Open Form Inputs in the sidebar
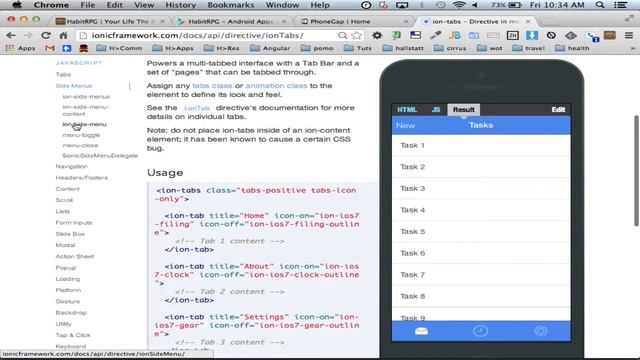Viewport: 640px width, 360px height. pyautogui.click(x=74, y=223)
